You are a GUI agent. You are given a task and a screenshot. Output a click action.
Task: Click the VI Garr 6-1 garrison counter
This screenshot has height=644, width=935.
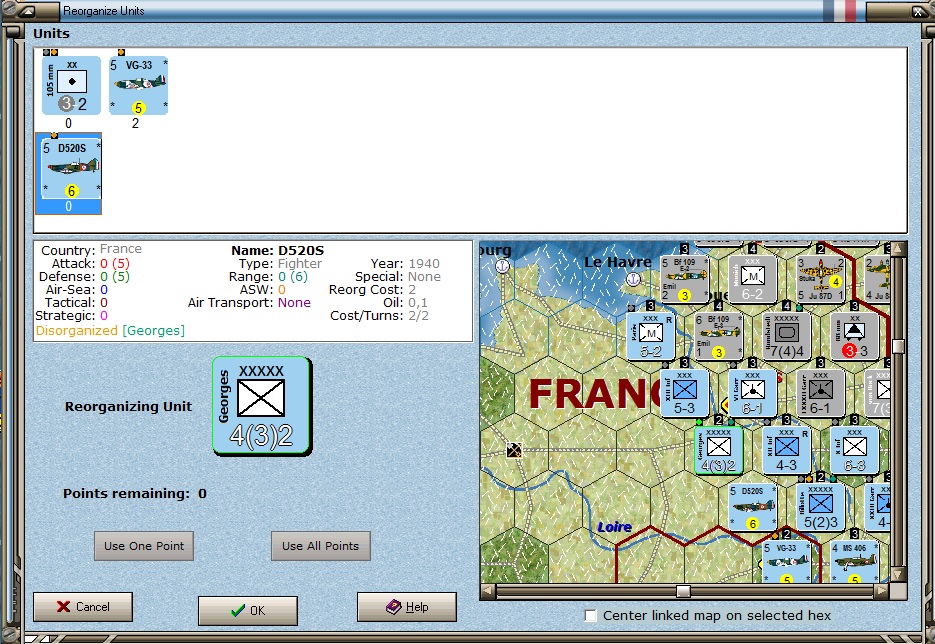point(753,393)
